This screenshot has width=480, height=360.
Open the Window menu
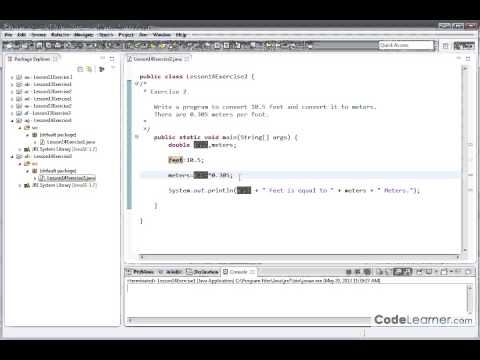tap(162, 35)
